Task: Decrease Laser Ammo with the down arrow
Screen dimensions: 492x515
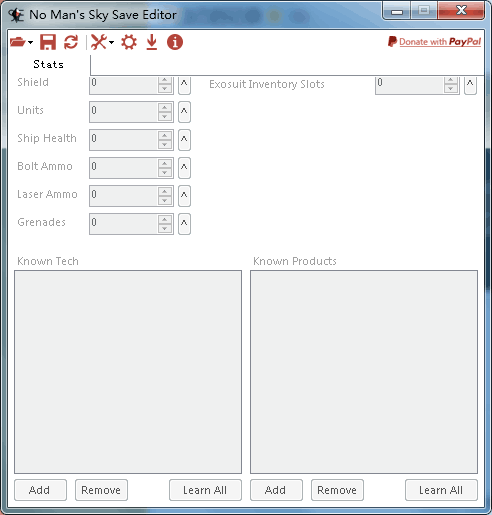Action: pyautogui.click(x=165, y=200)
